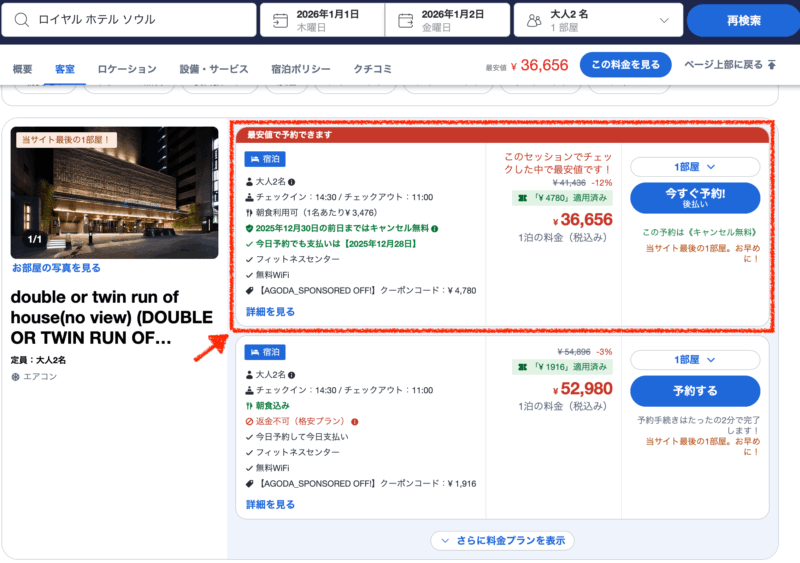Open 1部屋 dropdown in the ¥52,980 offer
This screenshot has width=800, height=563.
[x=695, y=360]
